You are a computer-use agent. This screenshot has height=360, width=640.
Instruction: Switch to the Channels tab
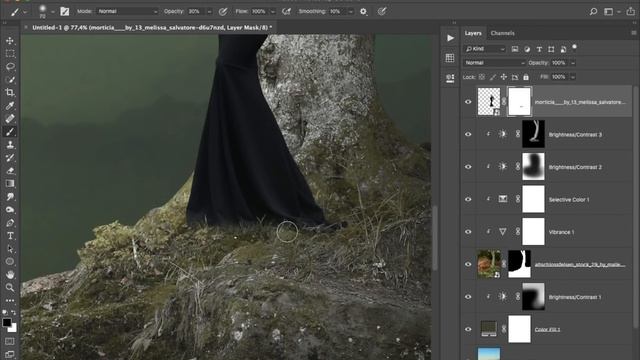point(502,33)
